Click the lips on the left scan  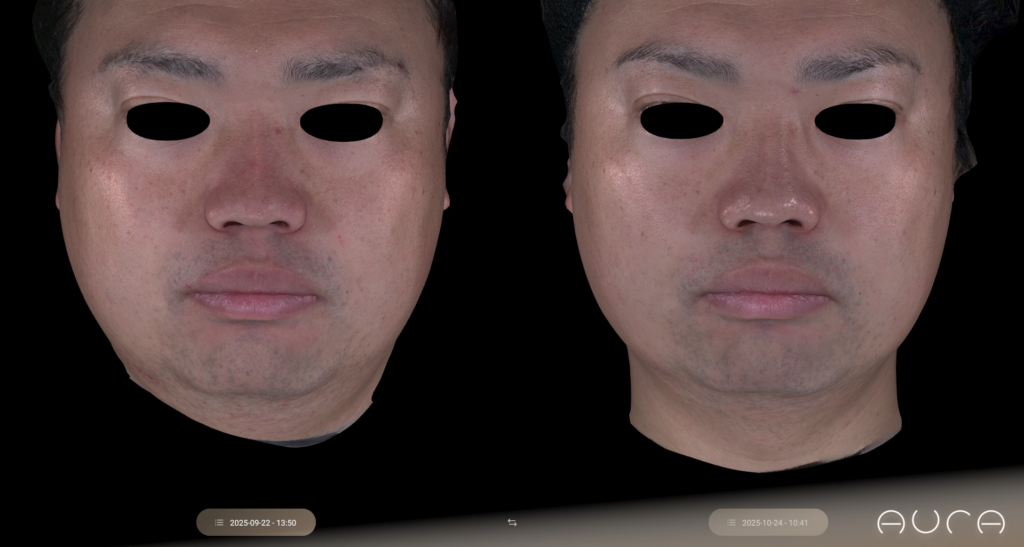tap(254, 290)
